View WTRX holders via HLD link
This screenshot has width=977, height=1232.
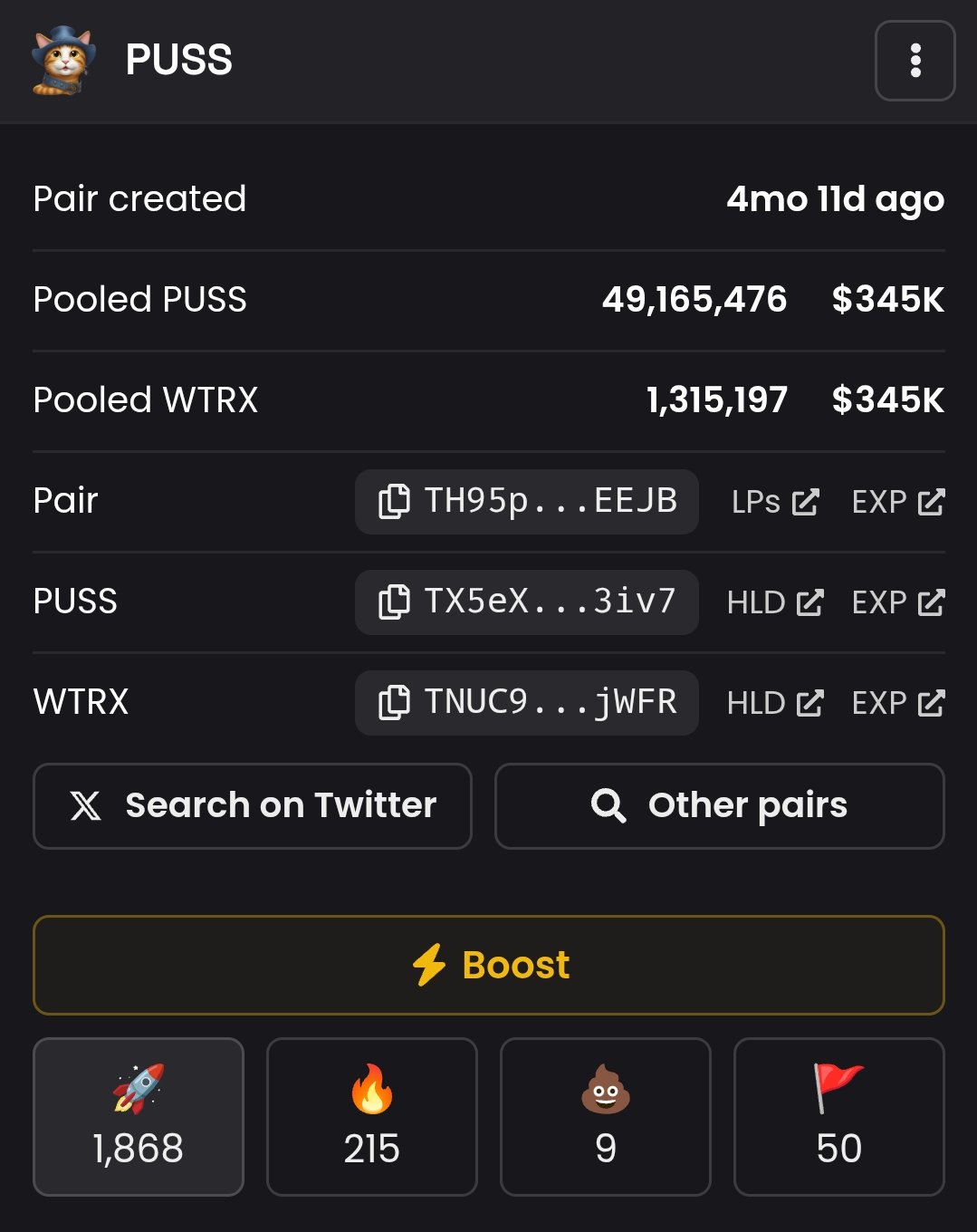[x=775, y=703]
